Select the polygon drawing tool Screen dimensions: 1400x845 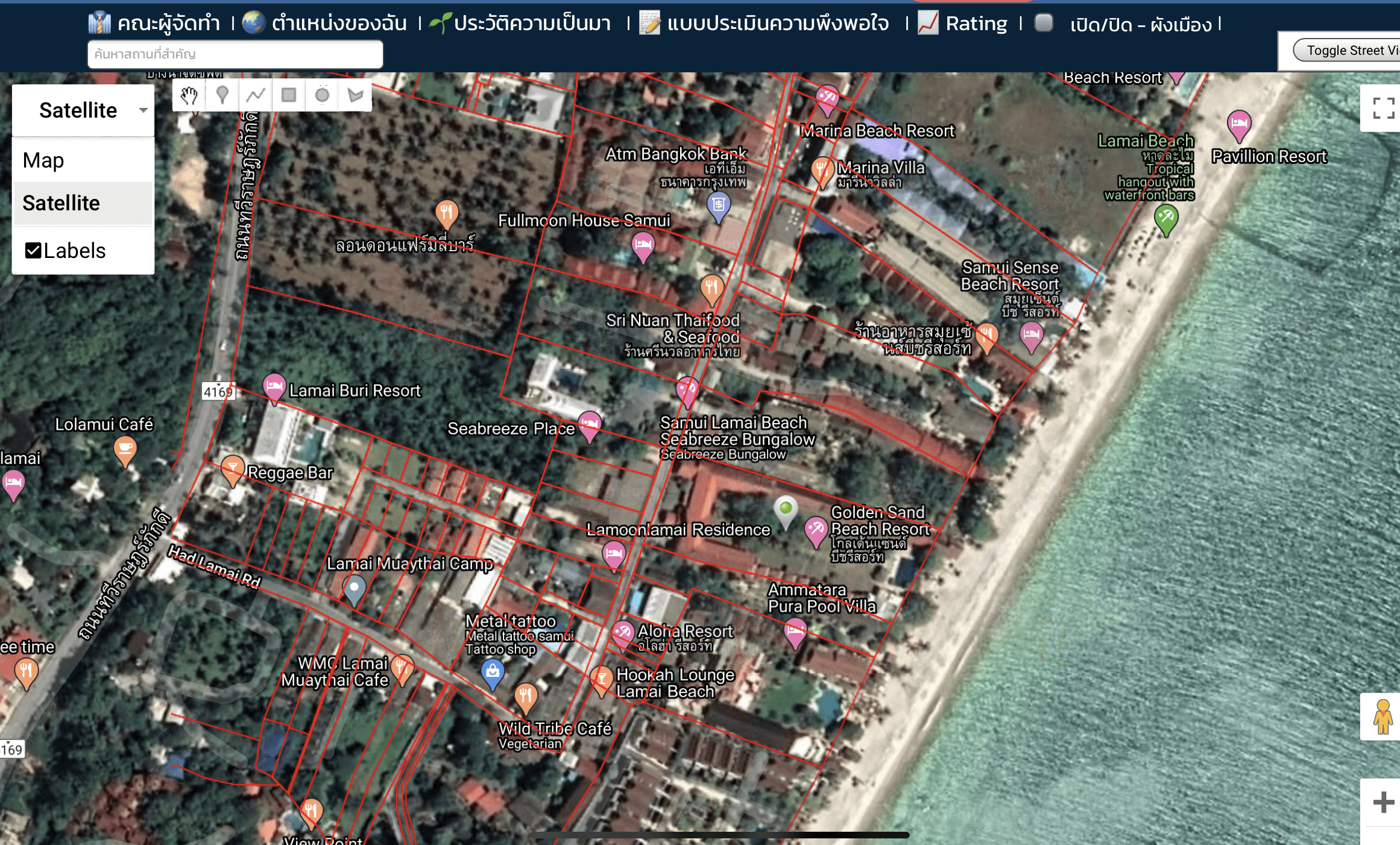(x=355, y=95)
